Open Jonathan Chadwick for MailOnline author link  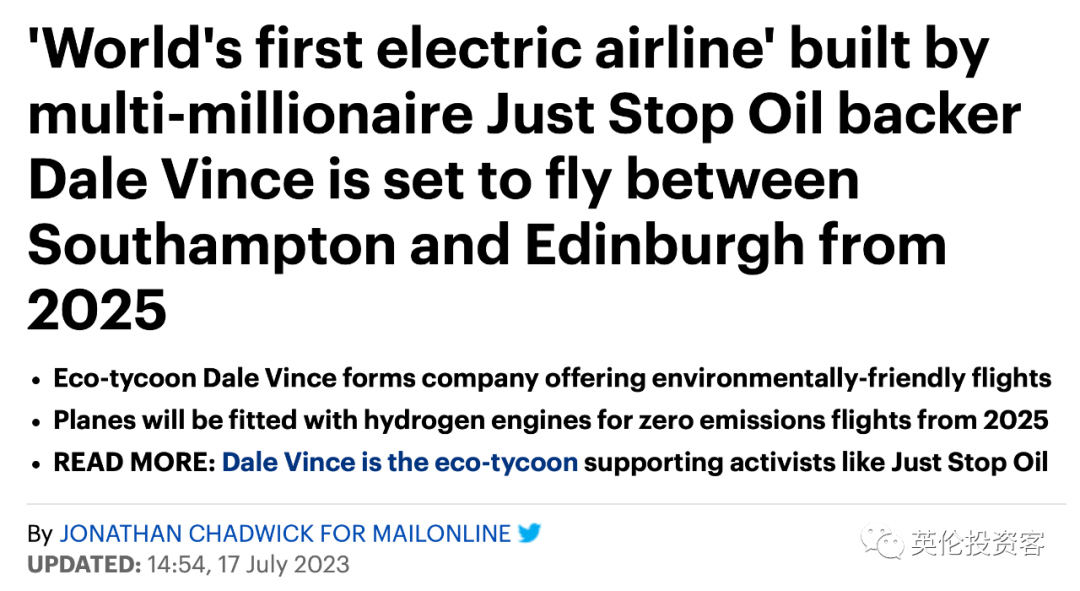[285, 533]
